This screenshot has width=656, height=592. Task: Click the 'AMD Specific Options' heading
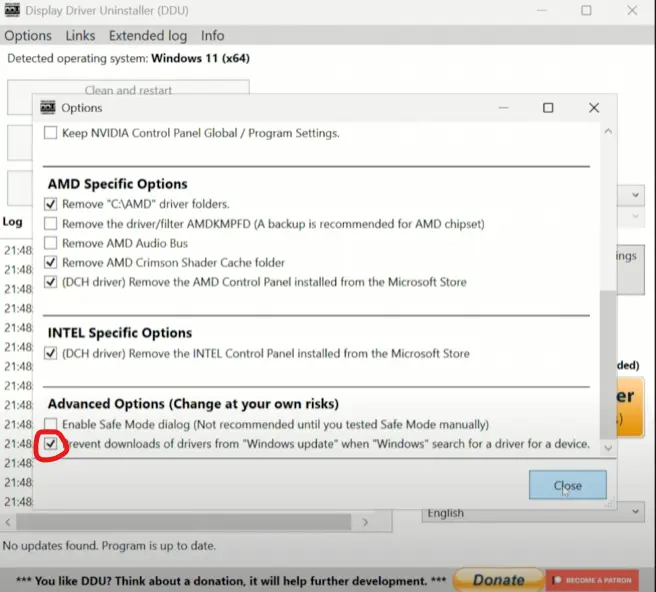pyautogui.click(x=118, y=184)
